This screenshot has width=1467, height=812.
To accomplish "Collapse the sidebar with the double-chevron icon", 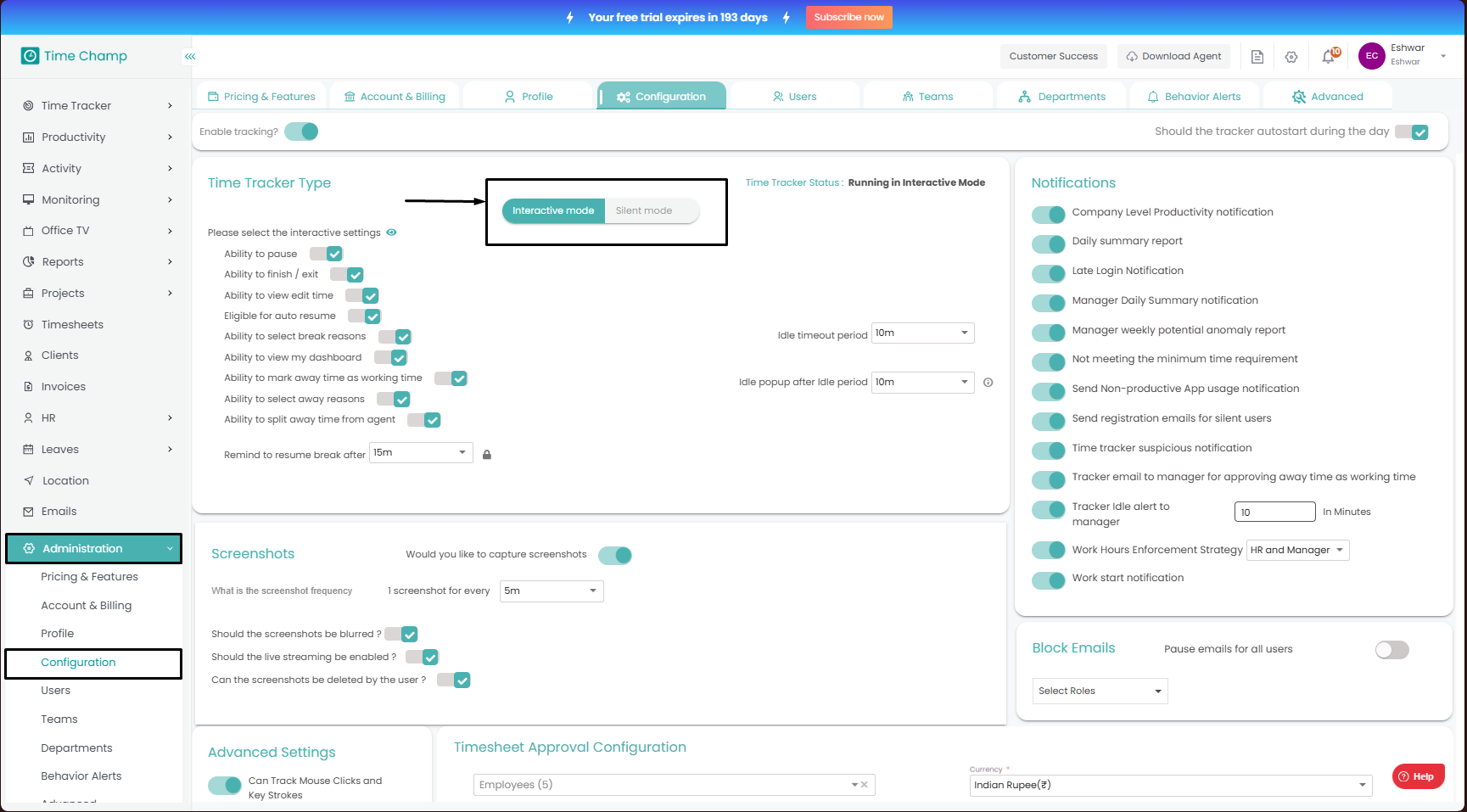I will [190, 57].
